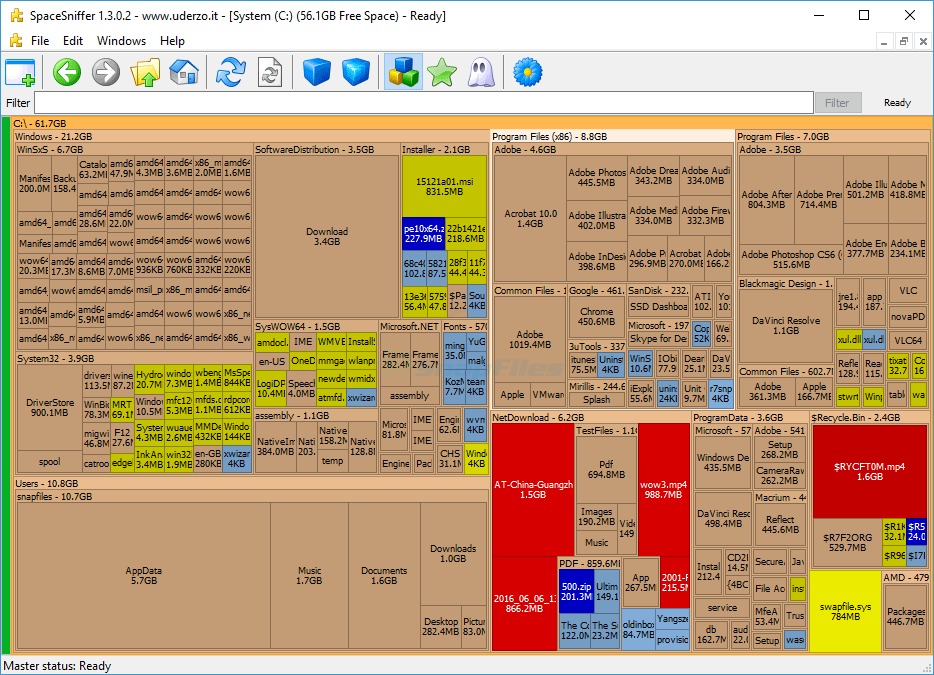Click the More detail cube icon
The image size is (934, 675).
355,72
